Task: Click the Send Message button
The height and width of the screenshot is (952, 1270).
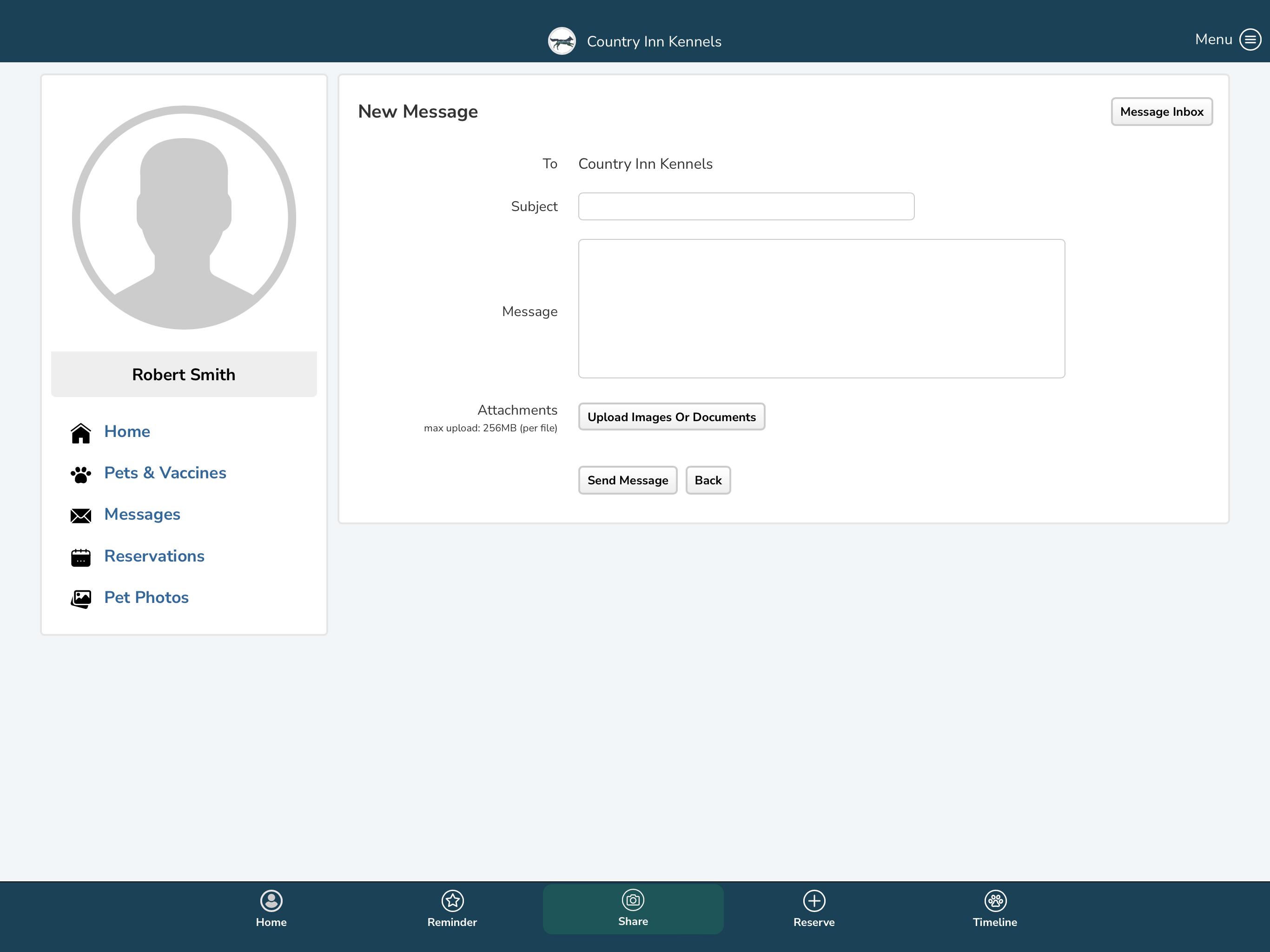Action: pyautogui.click(x=628, y=480)
